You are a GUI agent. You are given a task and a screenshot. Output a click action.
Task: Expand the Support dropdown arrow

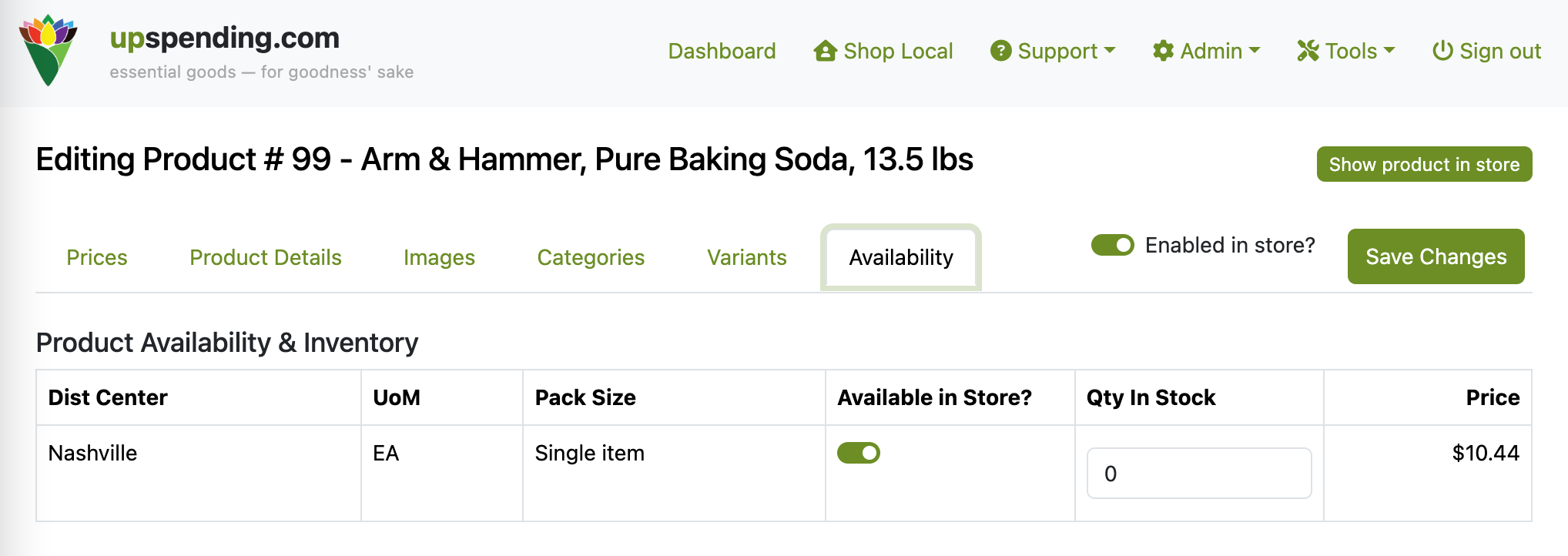(1110, 50)
